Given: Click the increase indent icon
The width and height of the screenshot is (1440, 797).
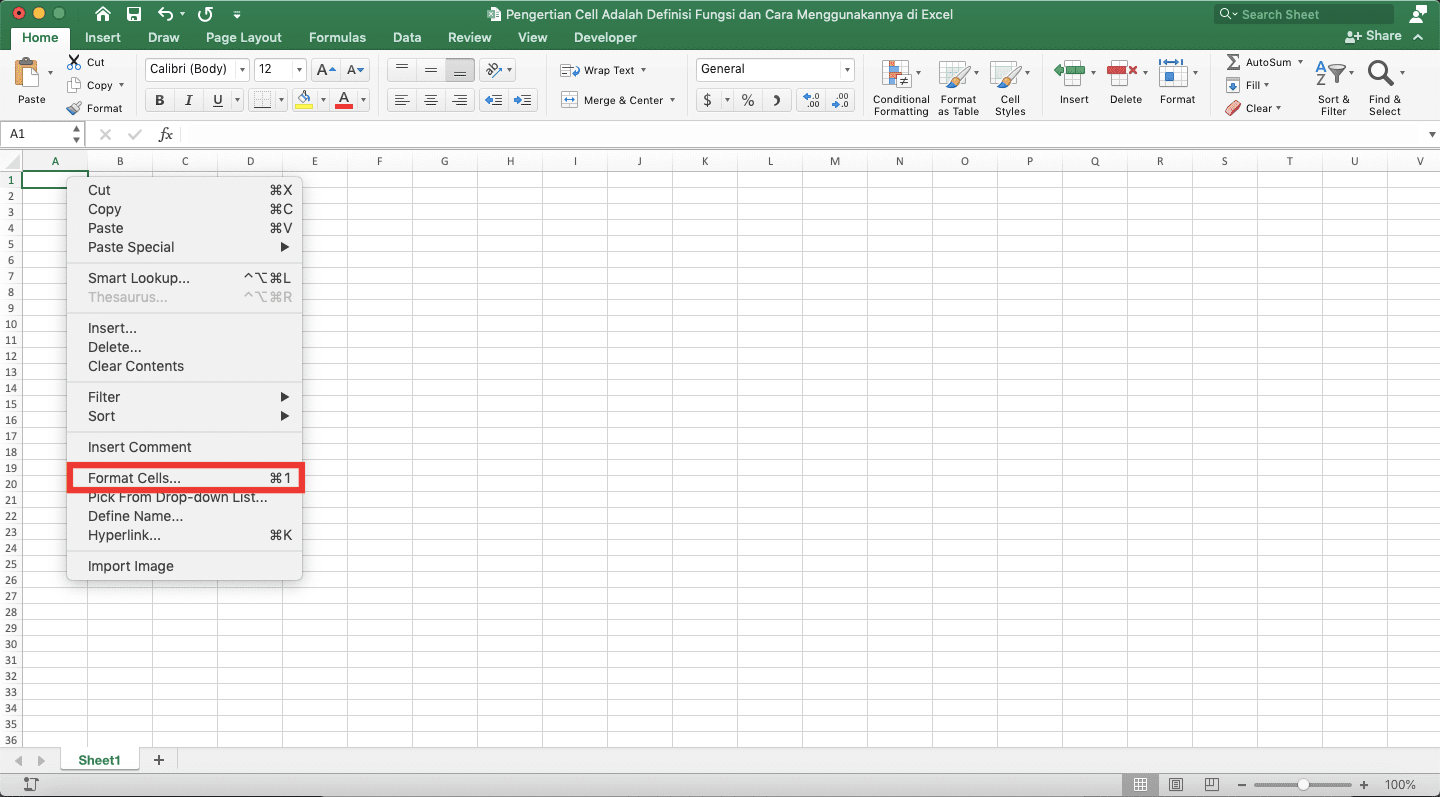Looking at the screenshot, I should pos(523,100).
